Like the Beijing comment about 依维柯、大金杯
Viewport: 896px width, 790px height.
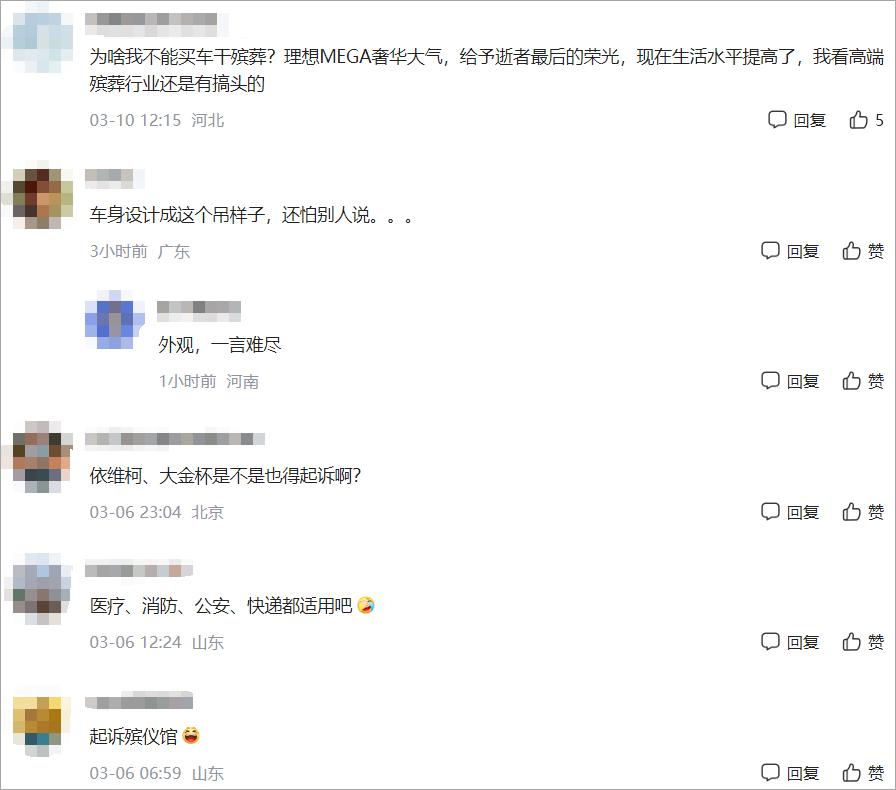(x=863, y=512)
